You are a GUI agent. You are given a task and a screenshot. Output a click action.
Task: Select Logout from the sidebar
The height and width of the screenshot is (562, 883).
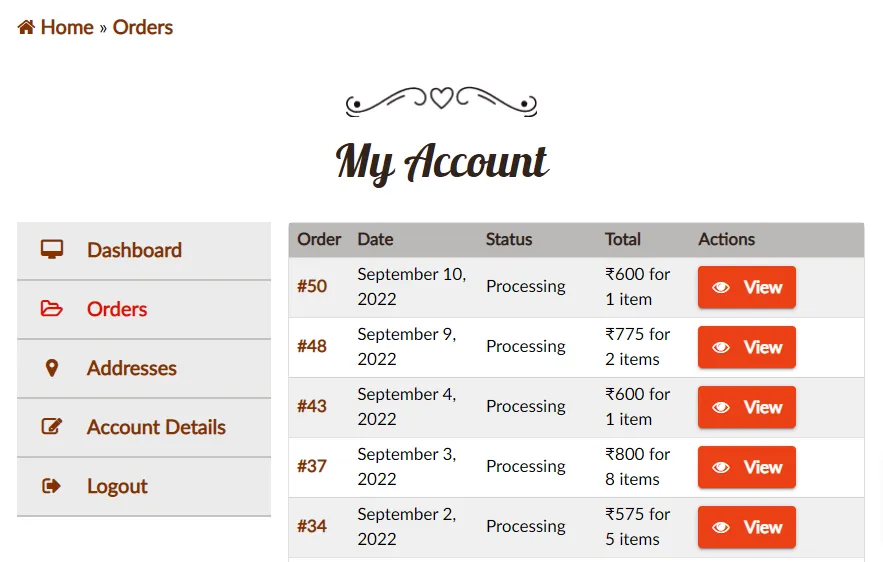tap(117, 486)
